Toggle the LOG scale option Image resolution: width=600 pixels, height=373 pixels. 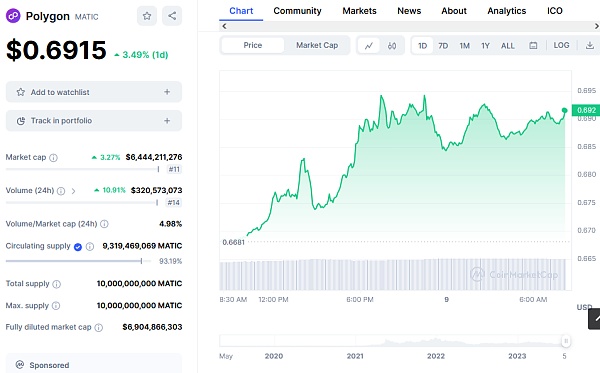561,45
